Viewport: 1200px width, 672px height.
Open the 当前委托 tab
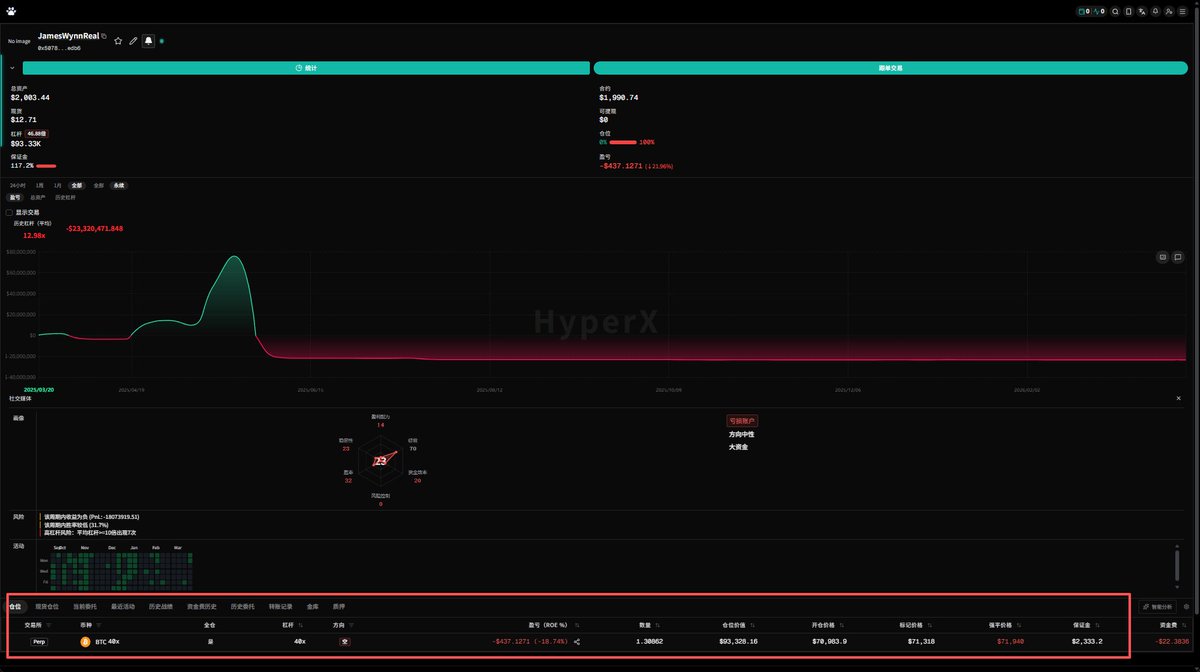tap(85, 606)
